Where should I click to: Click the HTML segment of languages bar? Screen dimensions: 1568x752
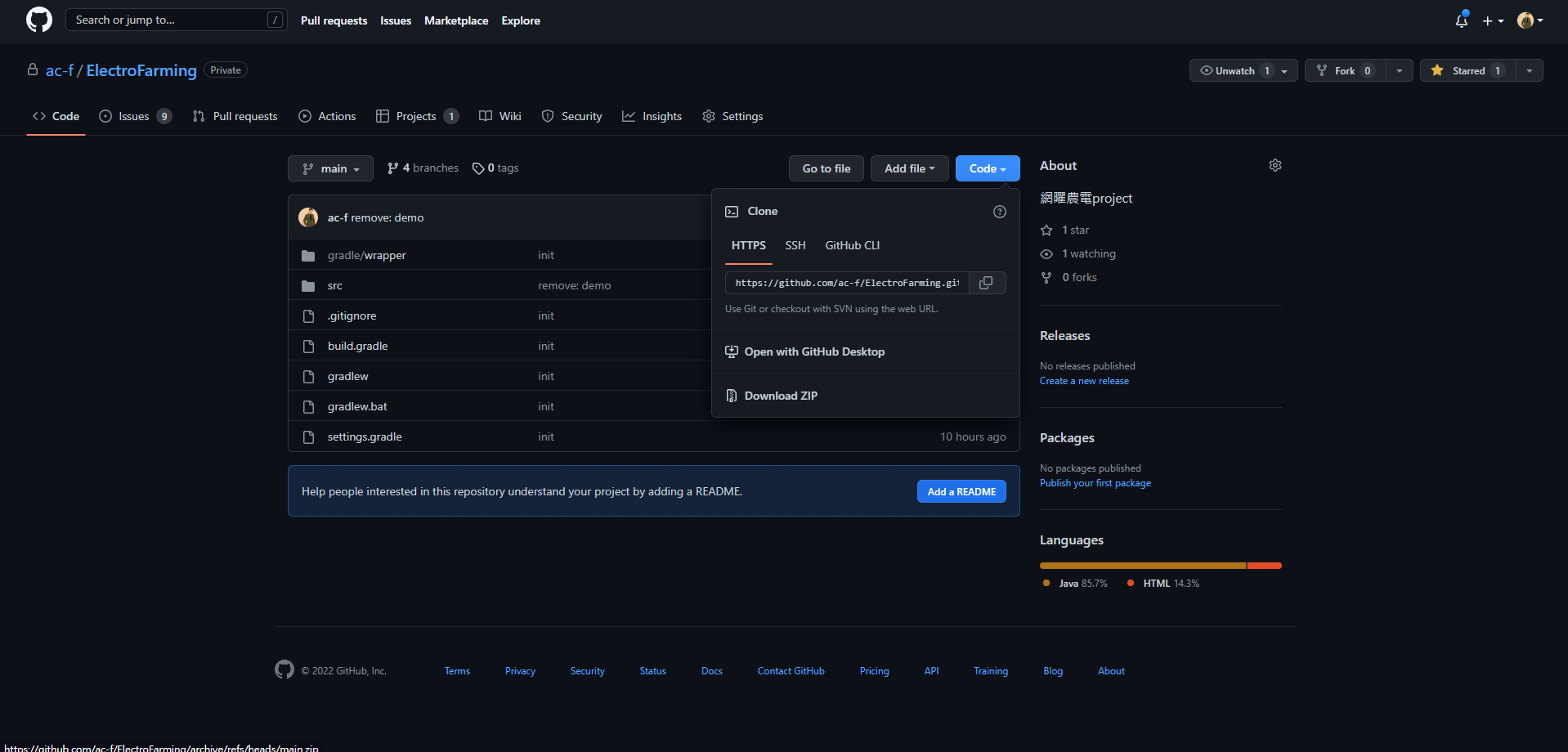(1265, 566)
